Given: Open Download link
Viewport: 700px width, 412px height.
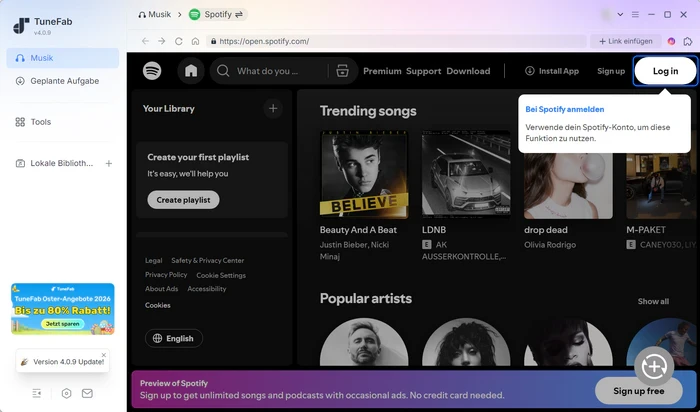Looking at the screenshot, I should (x=468, y=71).
